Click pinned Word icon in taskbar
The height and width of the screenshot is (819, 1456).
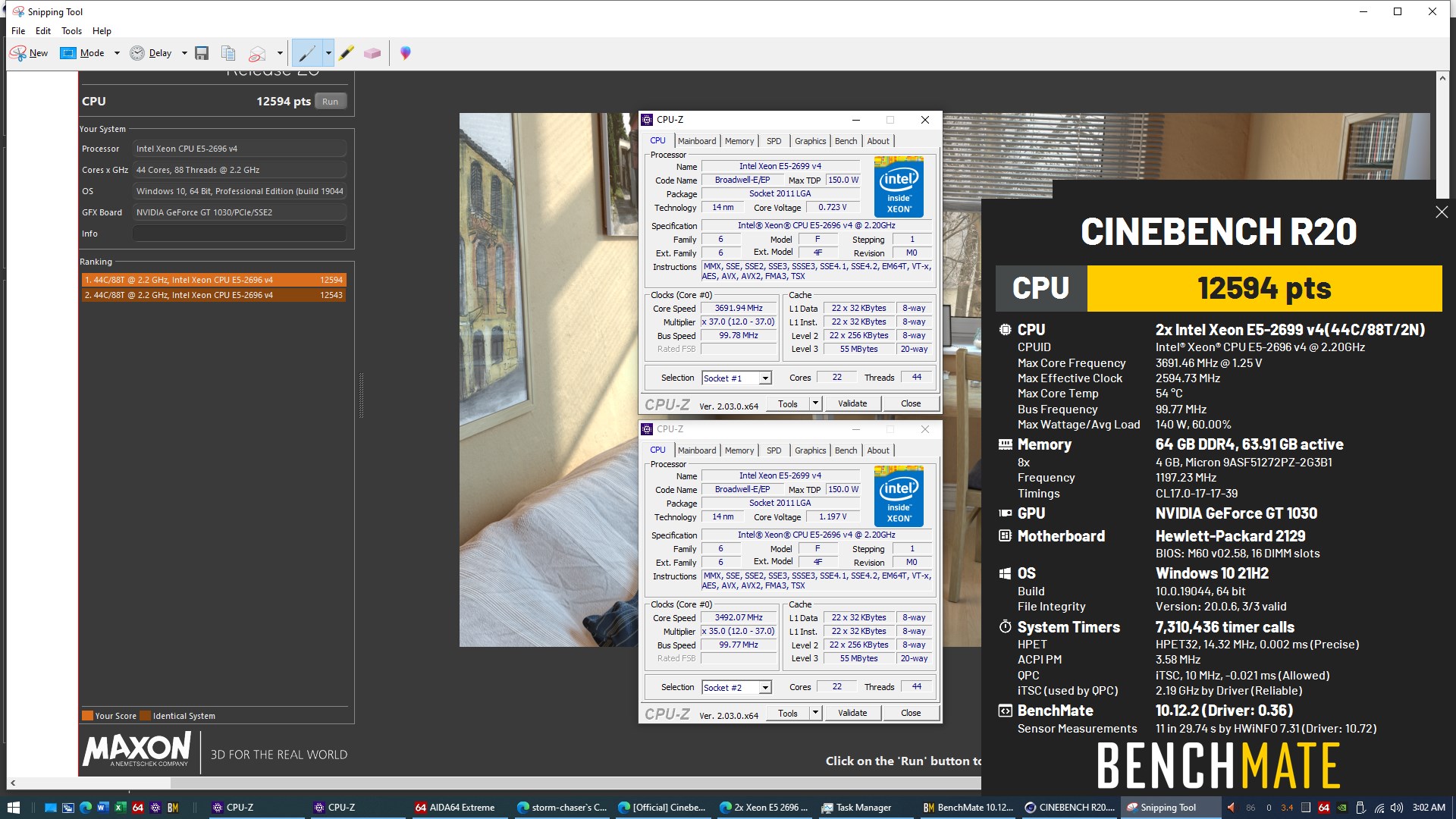point(102,808)
